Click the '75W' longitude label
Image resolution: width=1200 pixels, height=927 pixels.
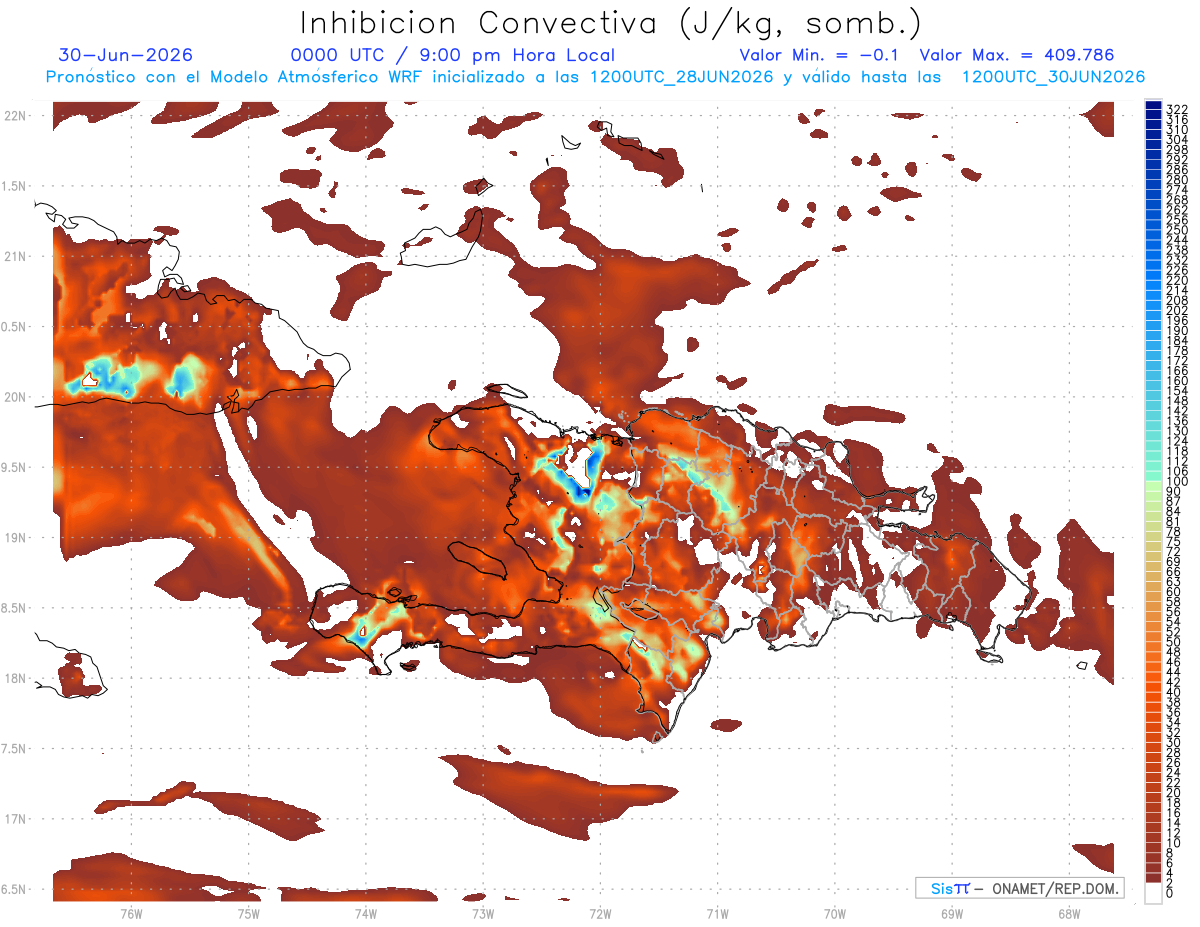(x=248, y=913)
